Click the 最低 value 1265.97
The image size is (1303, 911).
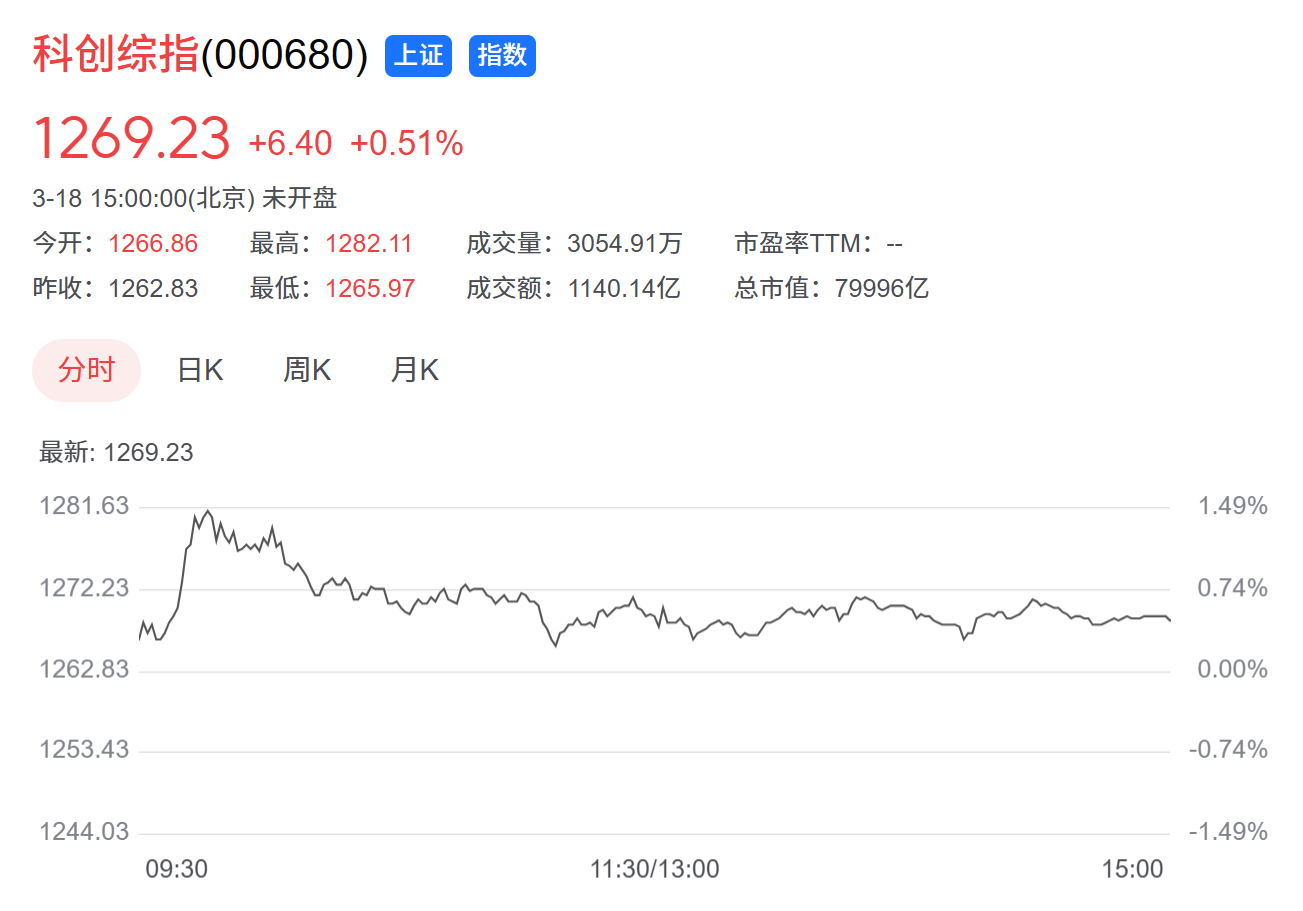(370, 289)
